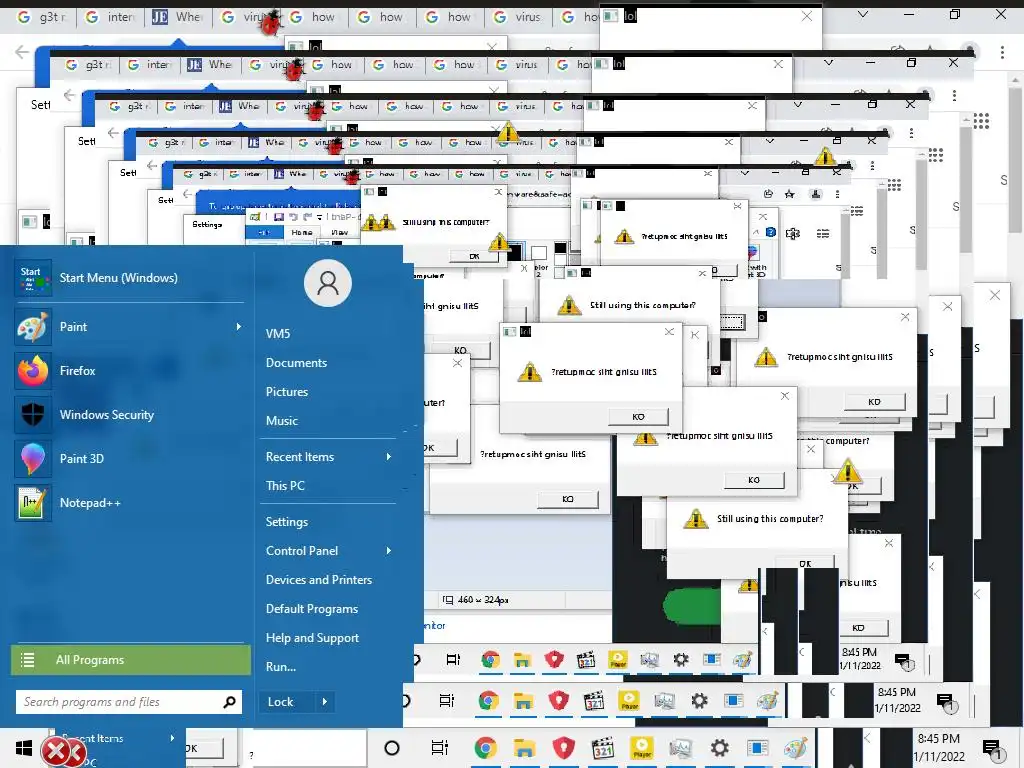
Task: Open three-dot menu of outermost Chrome window
Action: click(x=1002, y=52)
